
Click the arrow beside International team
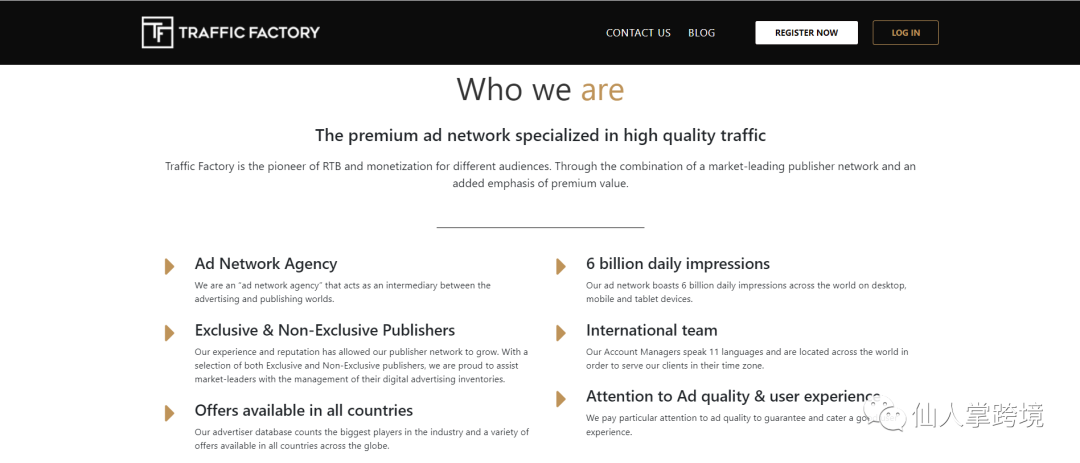(561, 333)
